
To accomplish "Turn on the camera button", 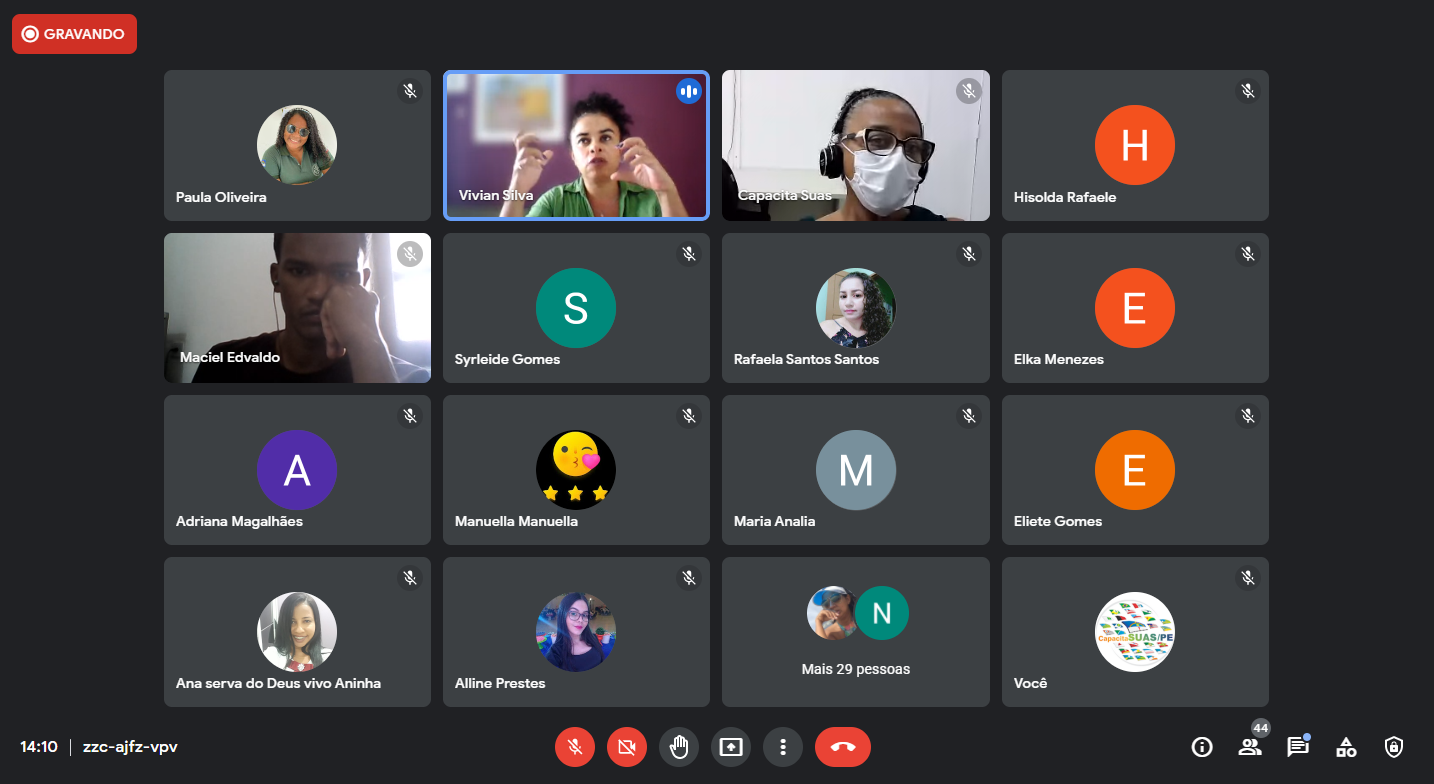I will pyautogui.click(x=627, y=747).
